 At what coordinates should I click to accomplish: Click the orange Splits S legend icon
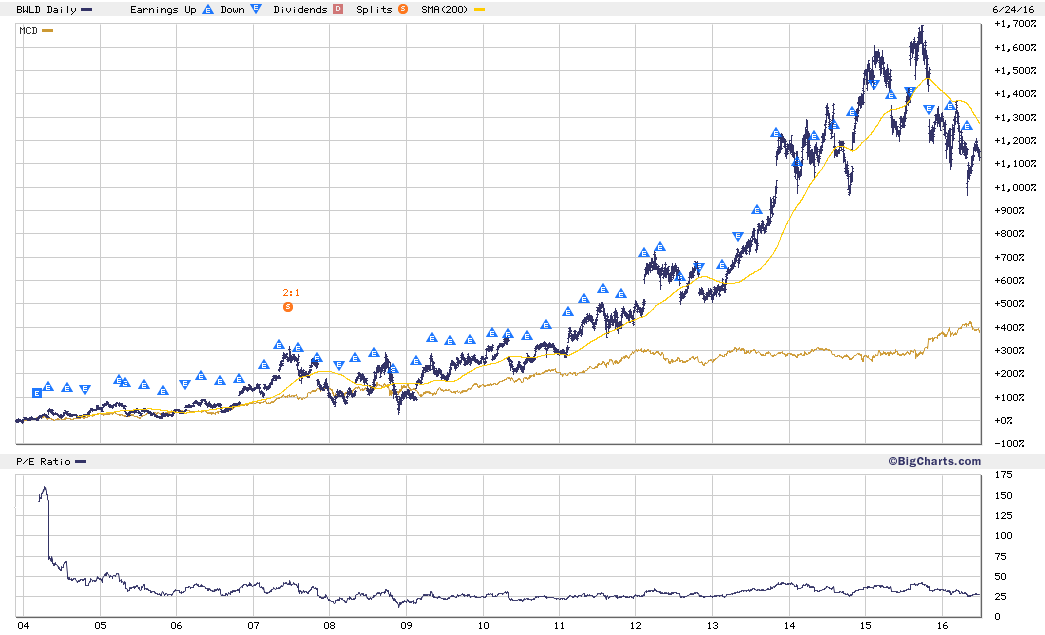pos(403,9)
